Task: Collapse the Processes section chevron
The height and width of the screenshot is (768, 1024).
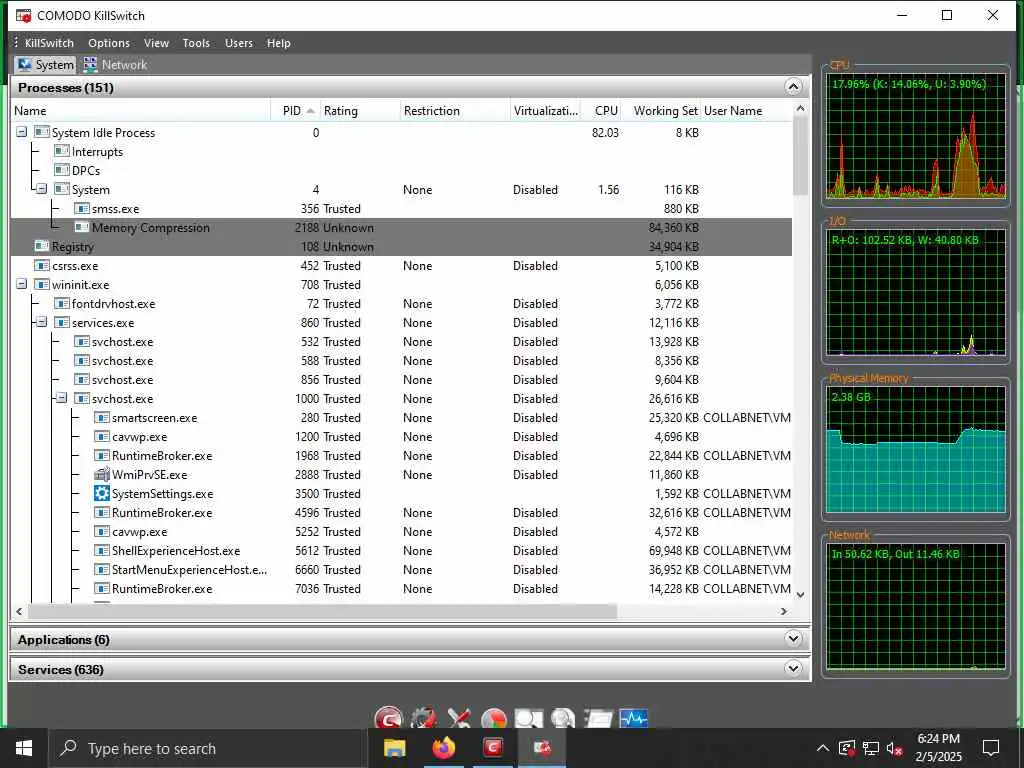Action: [793, 87]
